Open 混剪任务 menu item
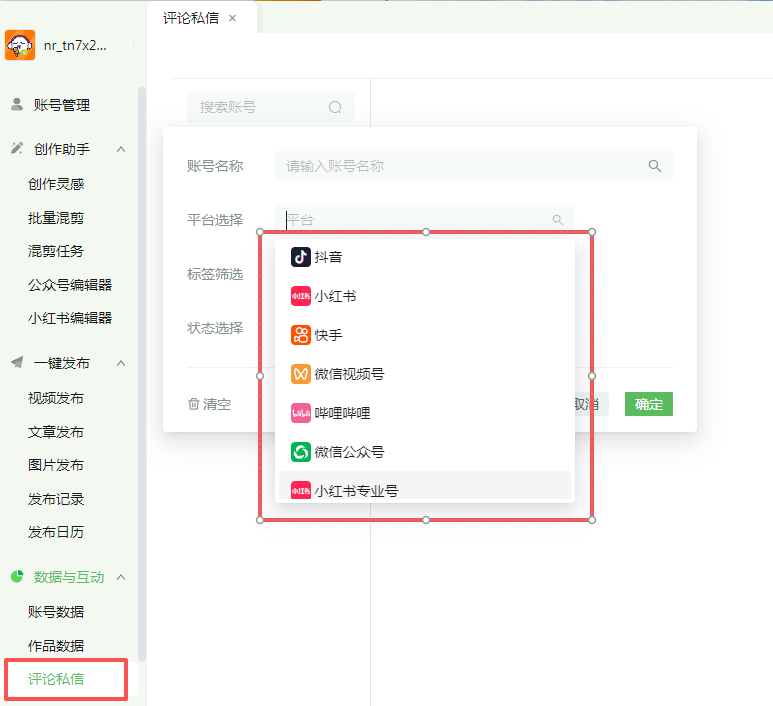This screenshot has height=706, width=773. pyautogui.click(x=56, y=251)
